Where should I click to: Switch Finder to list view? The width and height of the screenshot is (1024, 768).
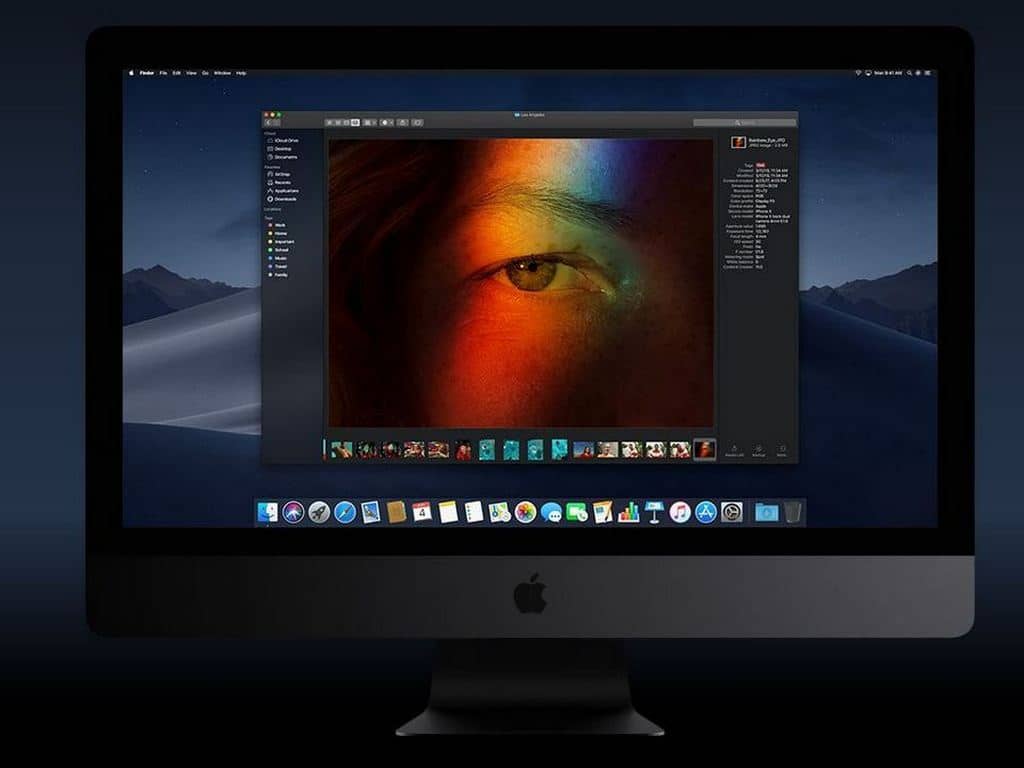(338, 122)
